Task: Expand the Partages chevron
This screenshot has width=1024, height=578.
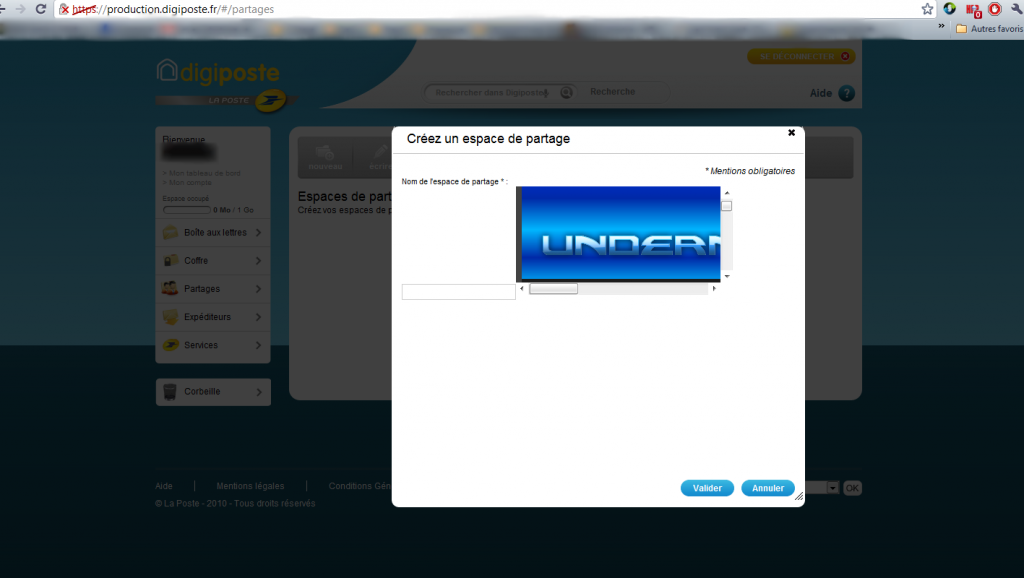Action: (259, 289)
